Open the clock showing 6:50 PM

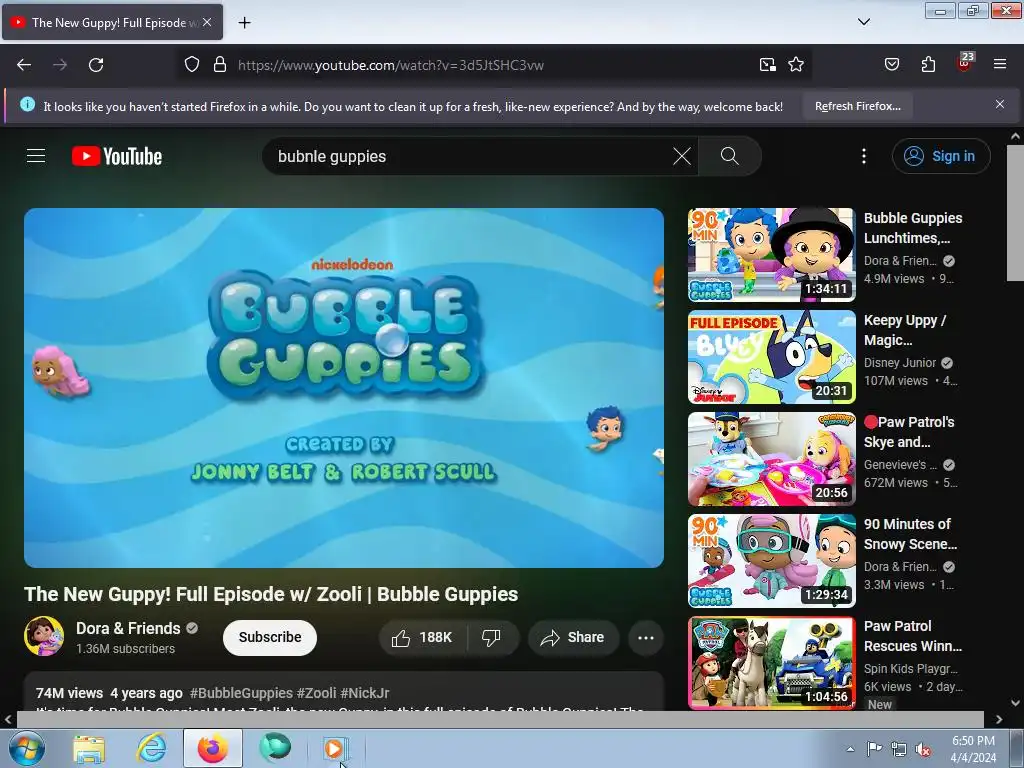pyautogui.click(x=973, y=749)
